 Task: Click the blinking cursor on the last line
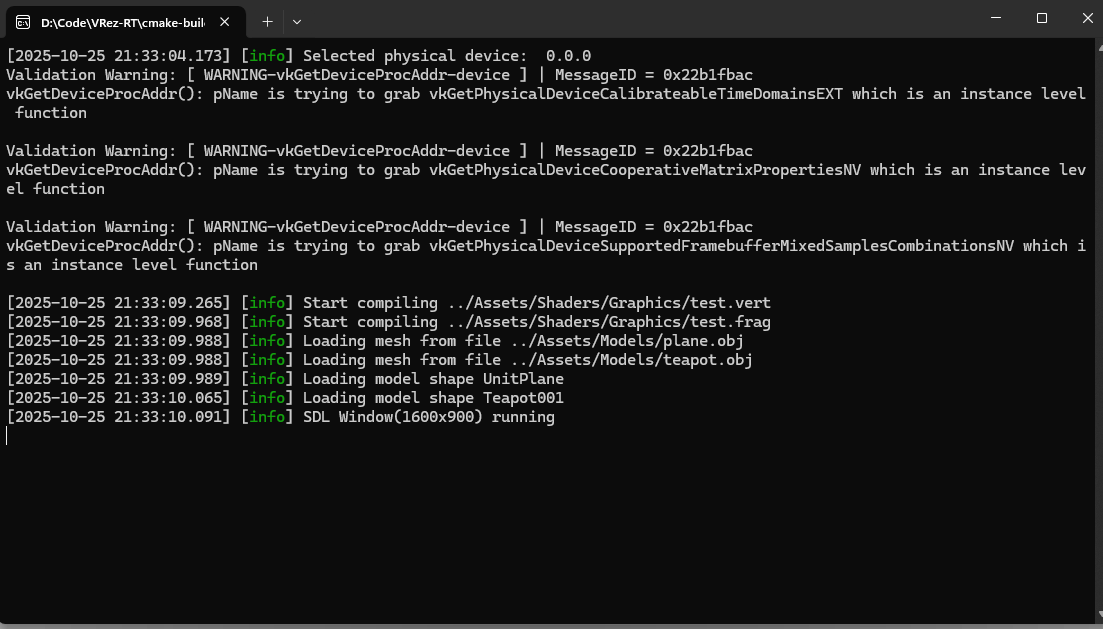pos(7,436)
